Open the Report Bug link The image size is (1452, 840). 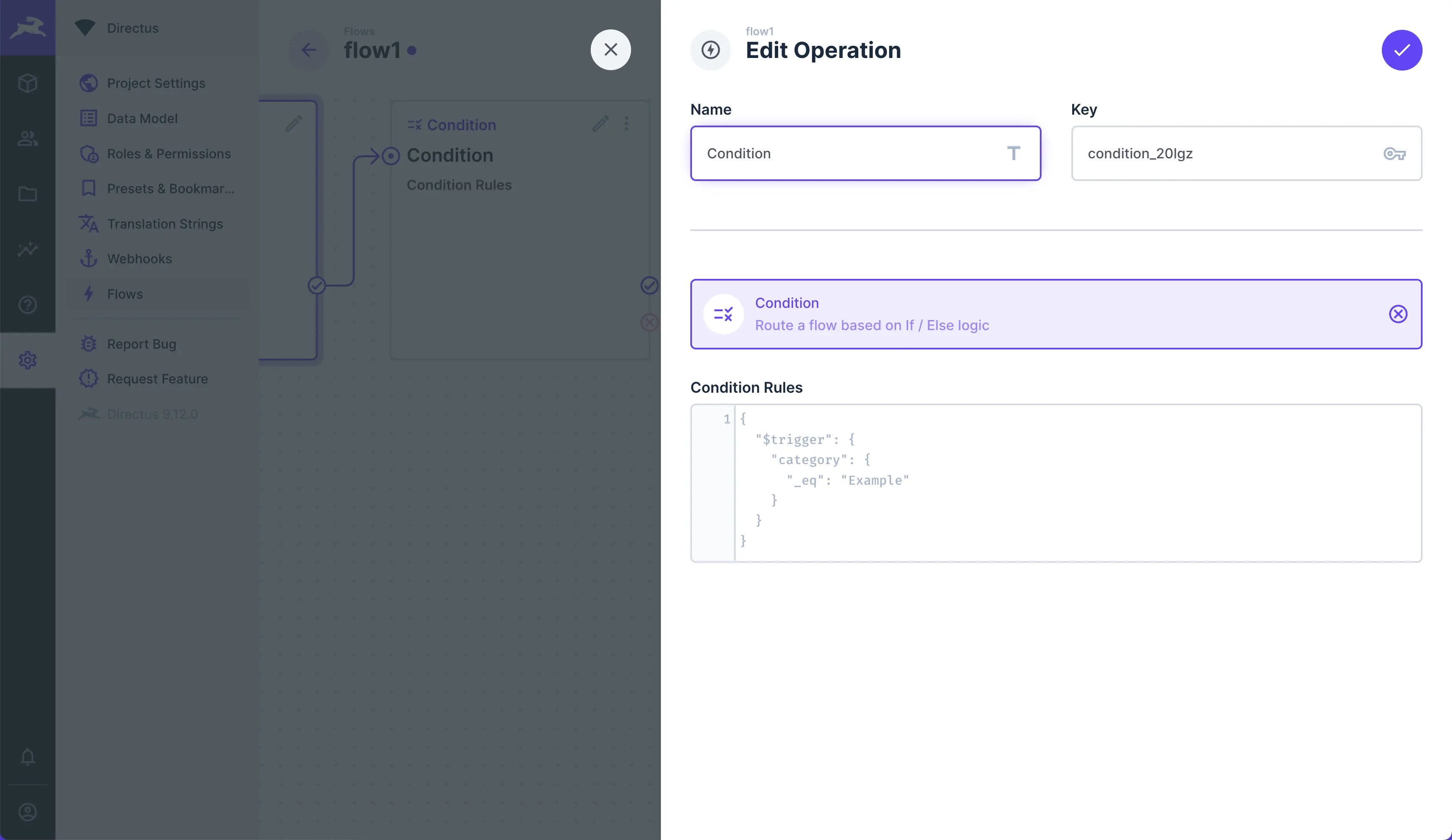pos(141,344)
